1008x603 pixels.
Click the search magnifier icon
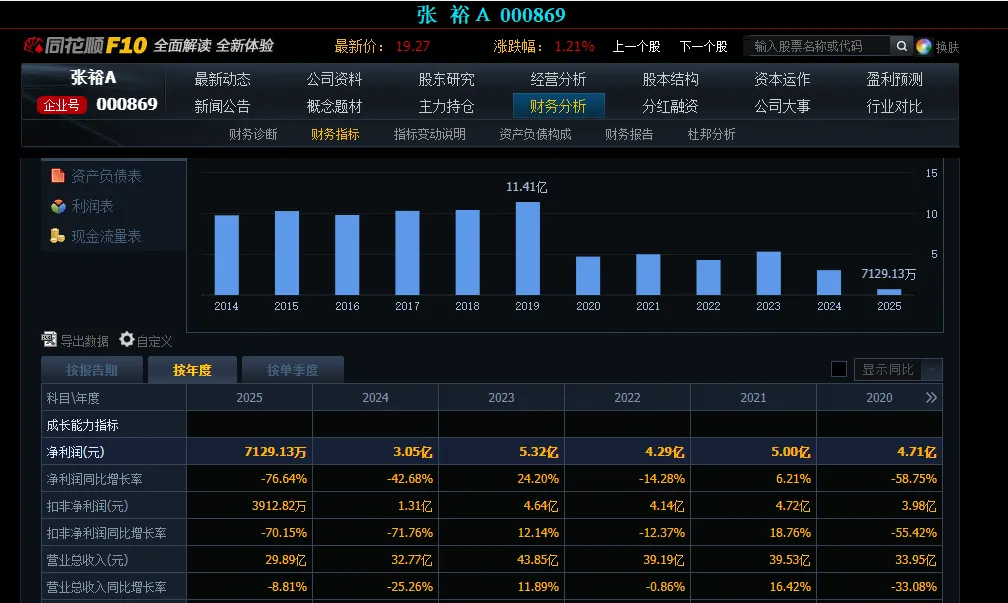pyautogui.click(x=901, y=46)
